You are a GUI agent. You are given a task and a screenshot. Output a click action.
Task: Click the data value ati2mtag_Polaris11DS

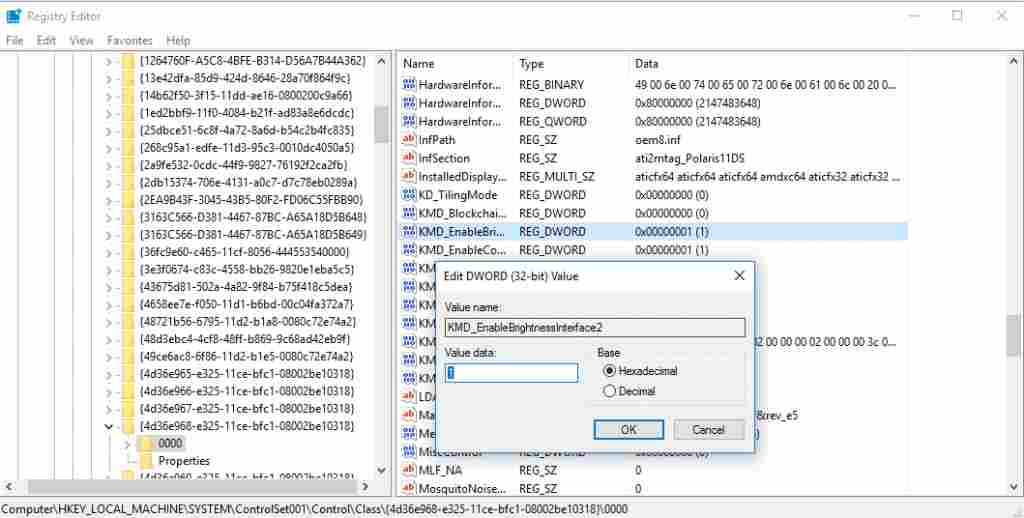690,158
